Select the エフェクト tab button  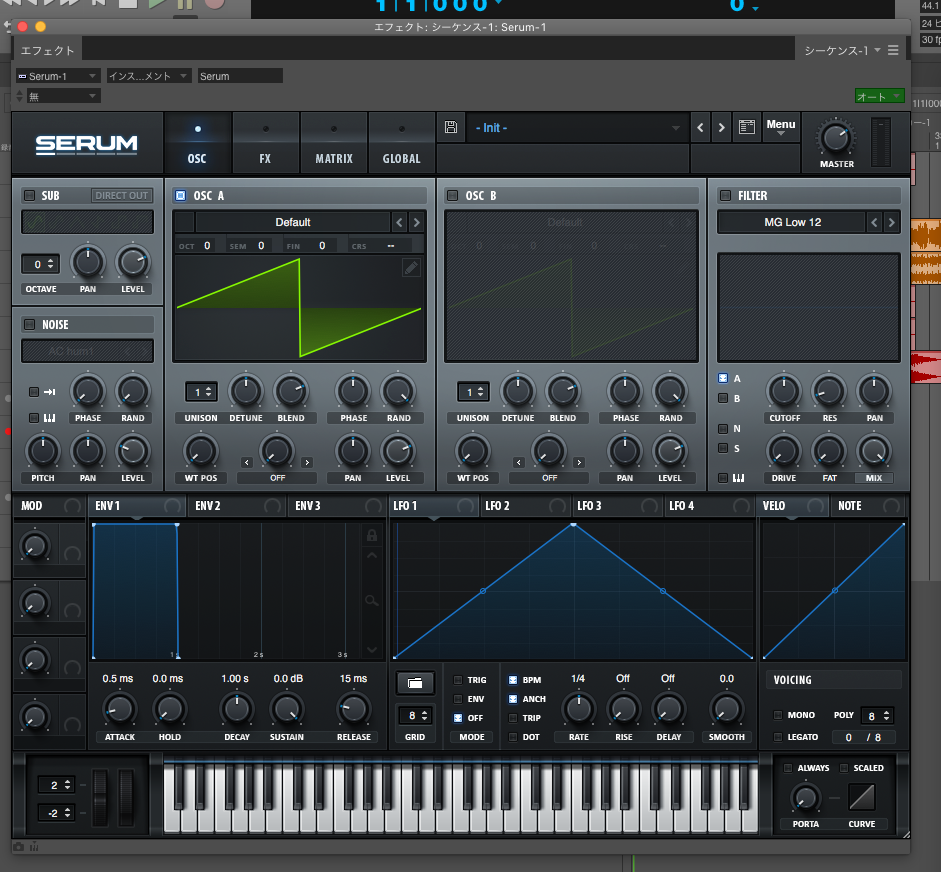48,50
